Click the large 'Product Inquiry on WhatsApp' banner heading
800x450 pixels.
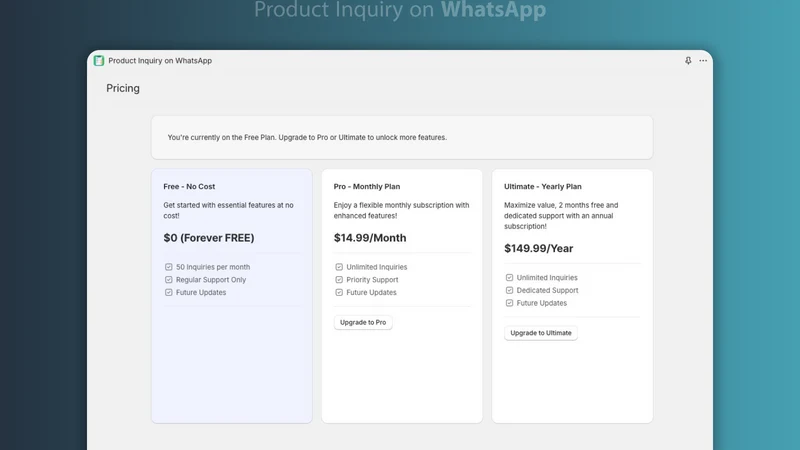pyautogui.click(x=400, y=10)
